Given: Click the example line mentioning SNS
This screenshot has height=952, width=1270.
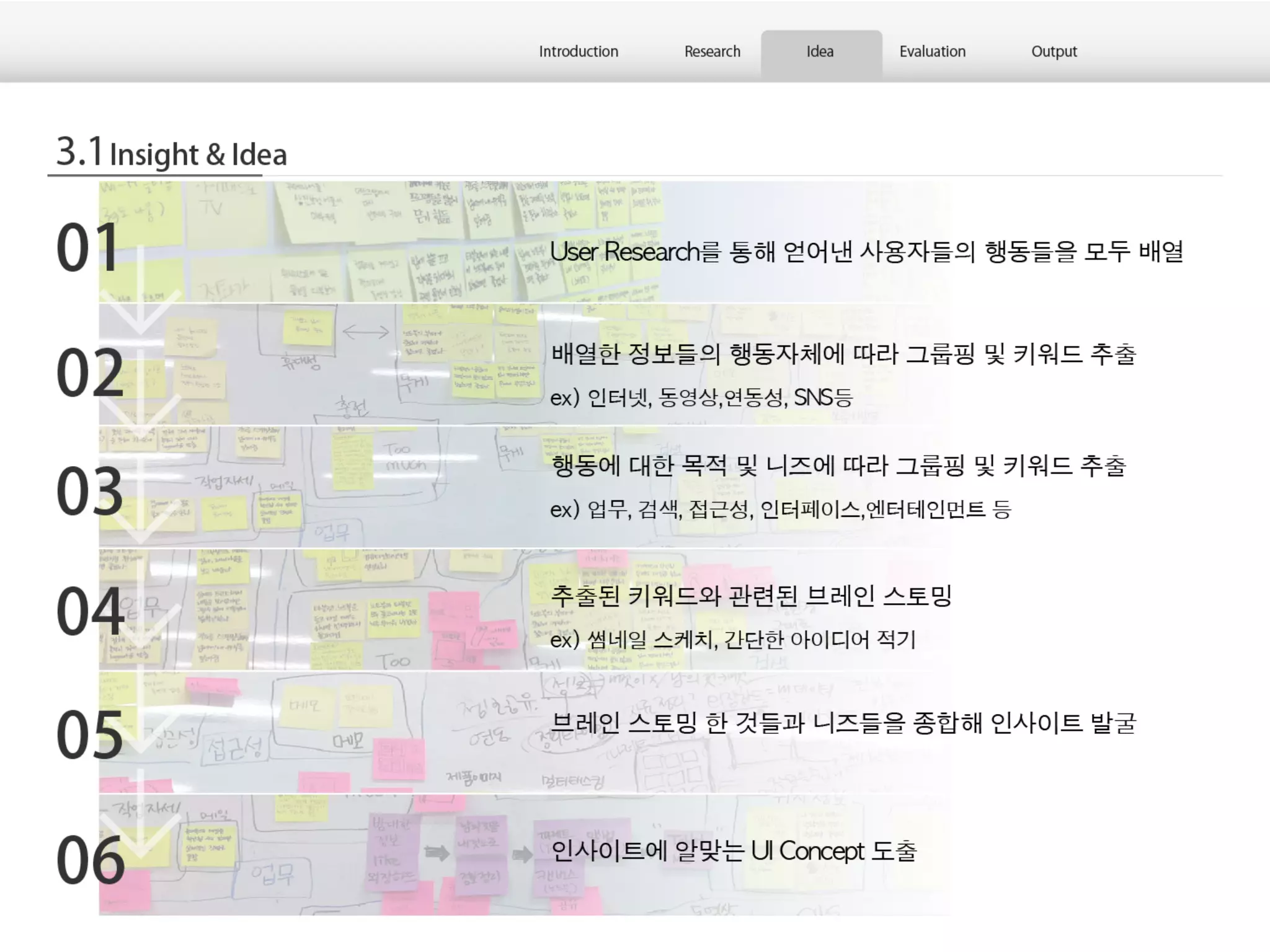Looking at the screenshot, I should click(x=701, y=397).
